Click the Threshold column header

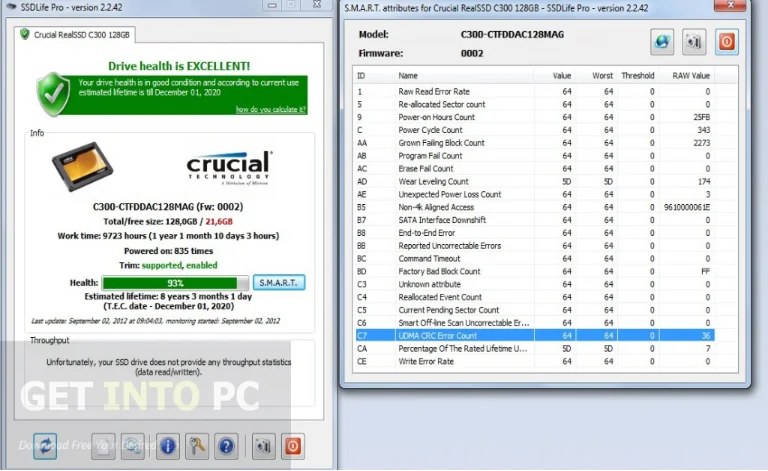[637, 75]
